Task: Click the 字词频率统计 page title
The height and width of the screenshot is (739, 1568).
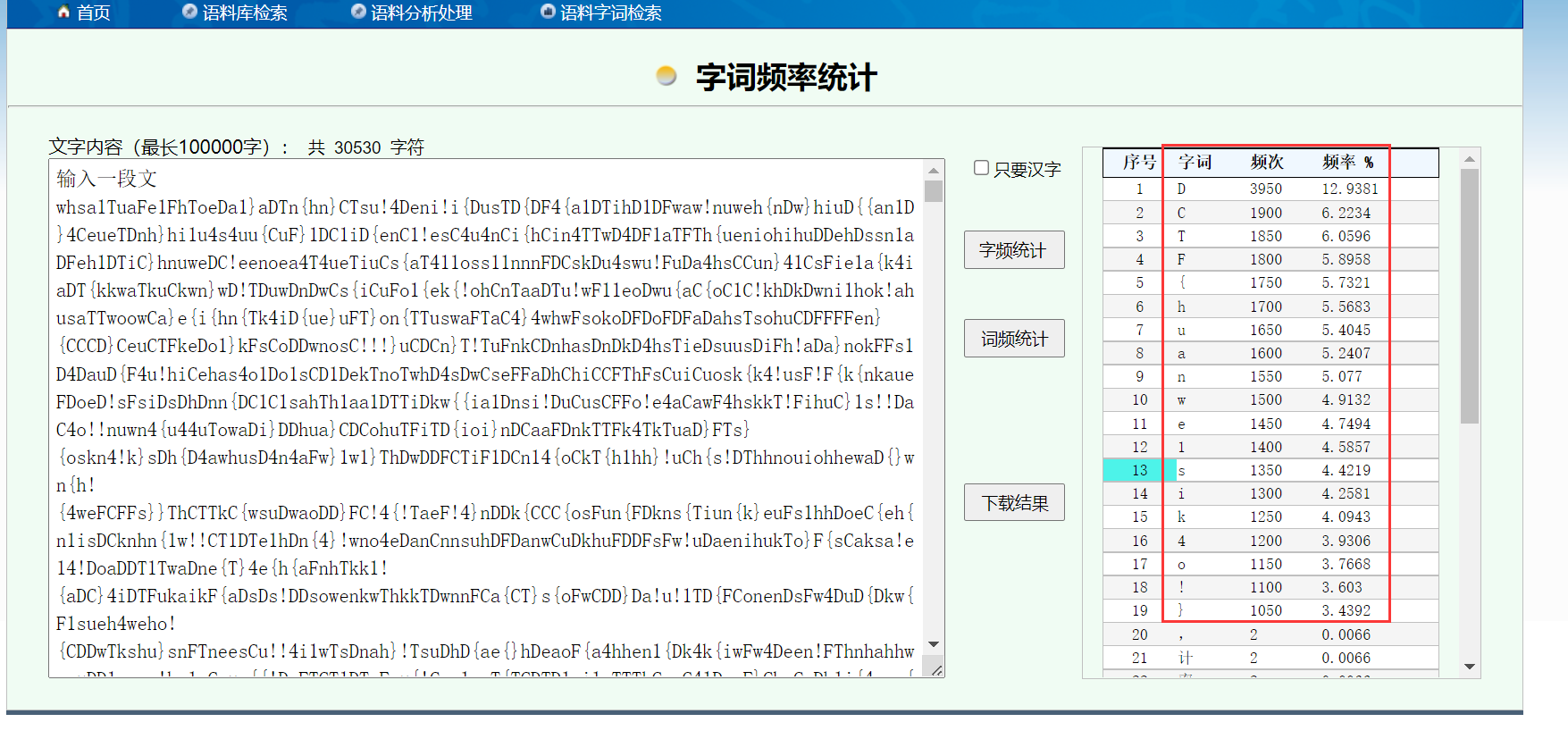Action: (786, 77)
